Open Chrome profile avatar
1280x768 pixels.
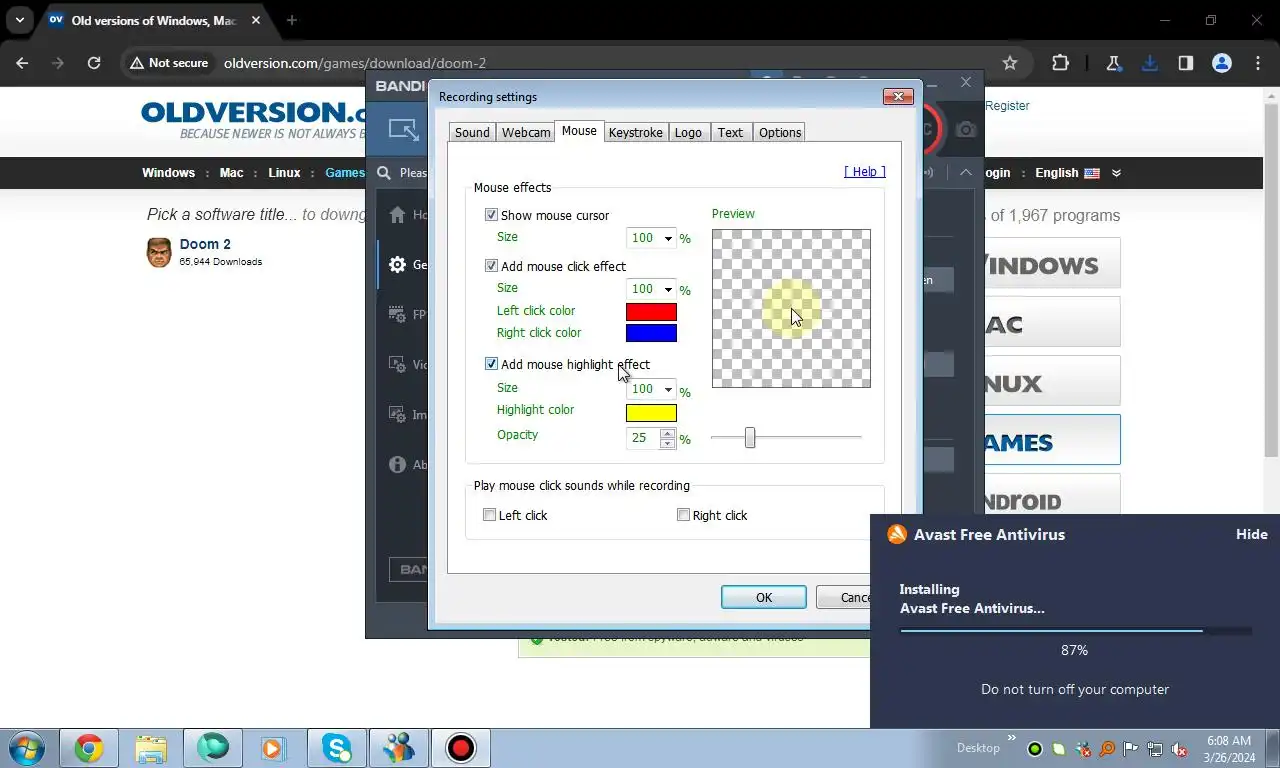point(1222,63)
